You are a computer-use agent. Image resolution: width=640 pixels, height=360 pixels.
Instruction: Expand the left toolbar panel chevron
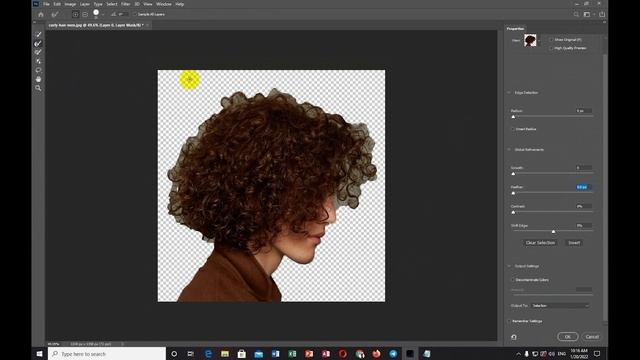coord(35,22)
